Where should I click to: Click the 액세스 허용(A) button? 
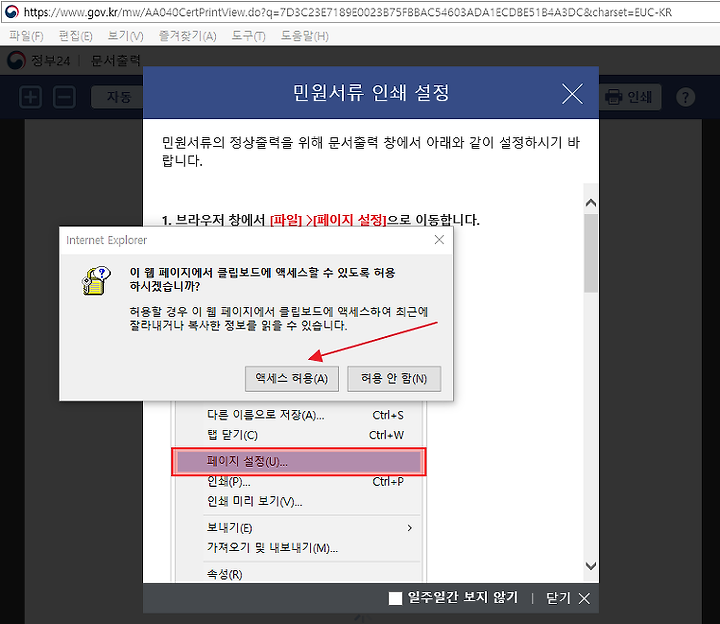click(292, 378)
